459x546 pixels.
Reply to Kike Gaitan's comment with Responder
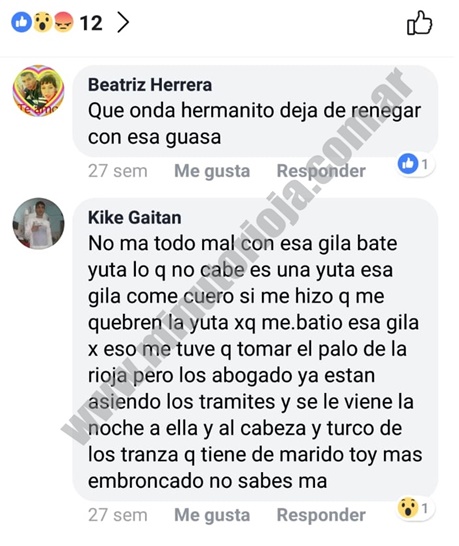point(321,515)
